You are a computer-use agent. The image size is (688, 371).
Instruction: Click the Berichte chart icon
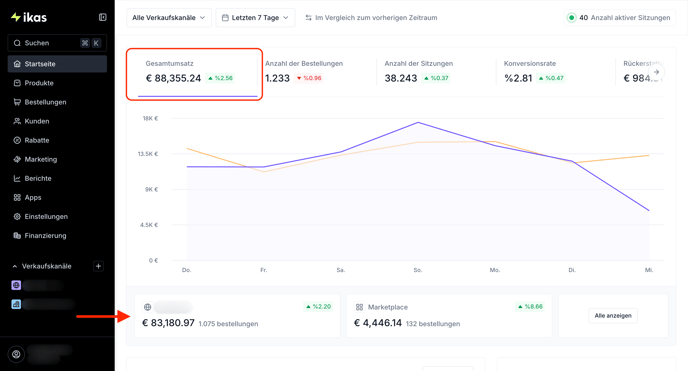17,178
